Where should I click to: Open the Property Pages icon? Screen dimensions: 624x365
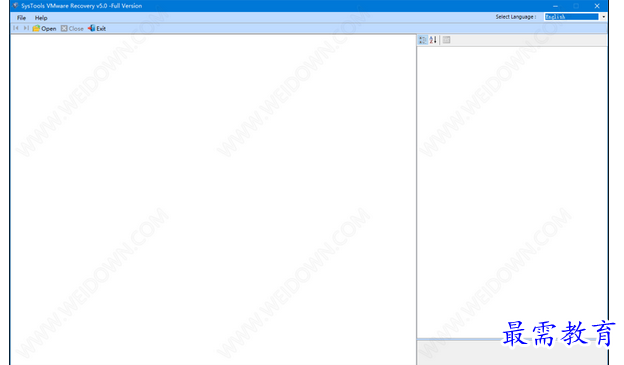(447, 40)
